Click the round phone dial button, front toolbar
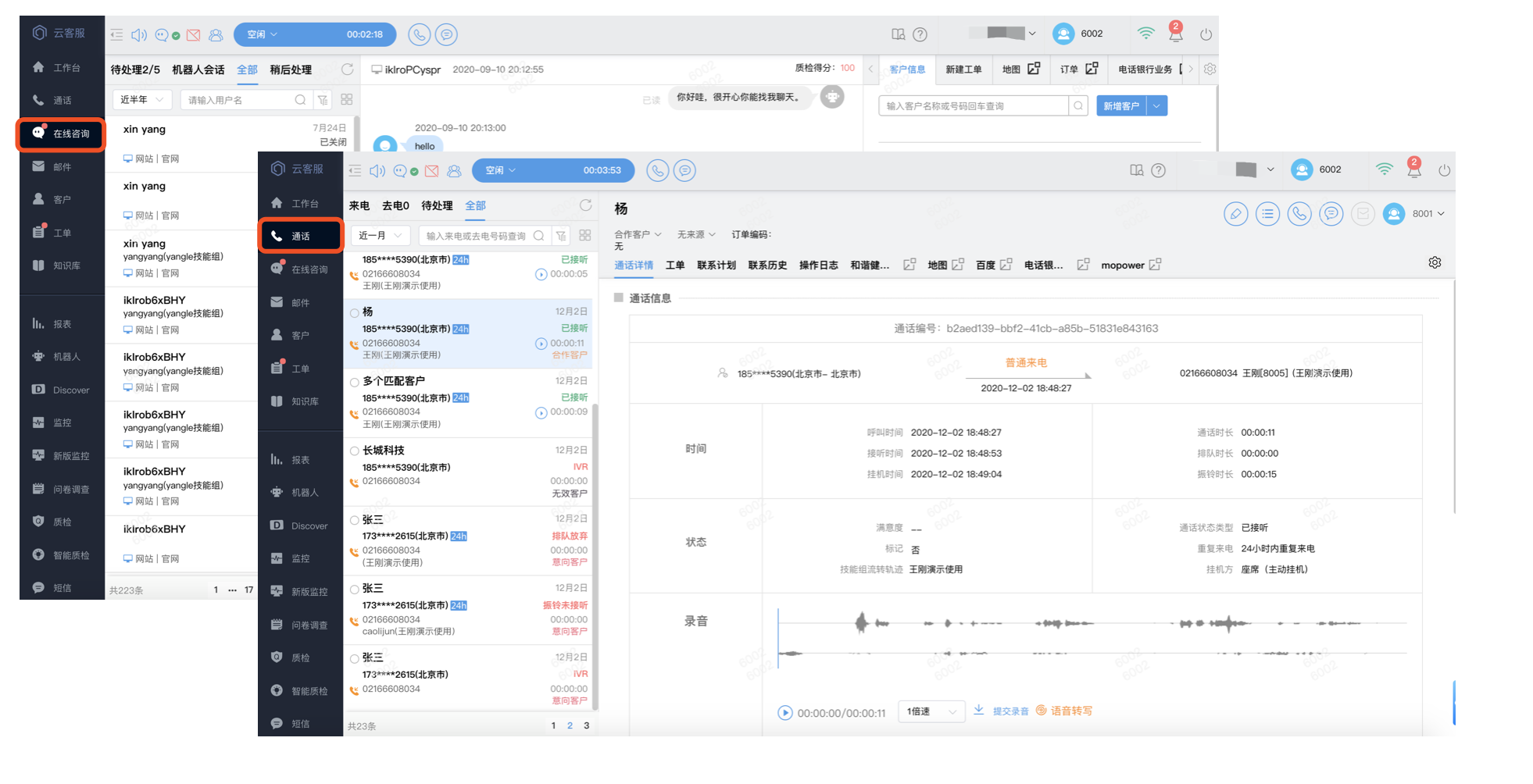The image size is (1533, 784). point(658,170)
